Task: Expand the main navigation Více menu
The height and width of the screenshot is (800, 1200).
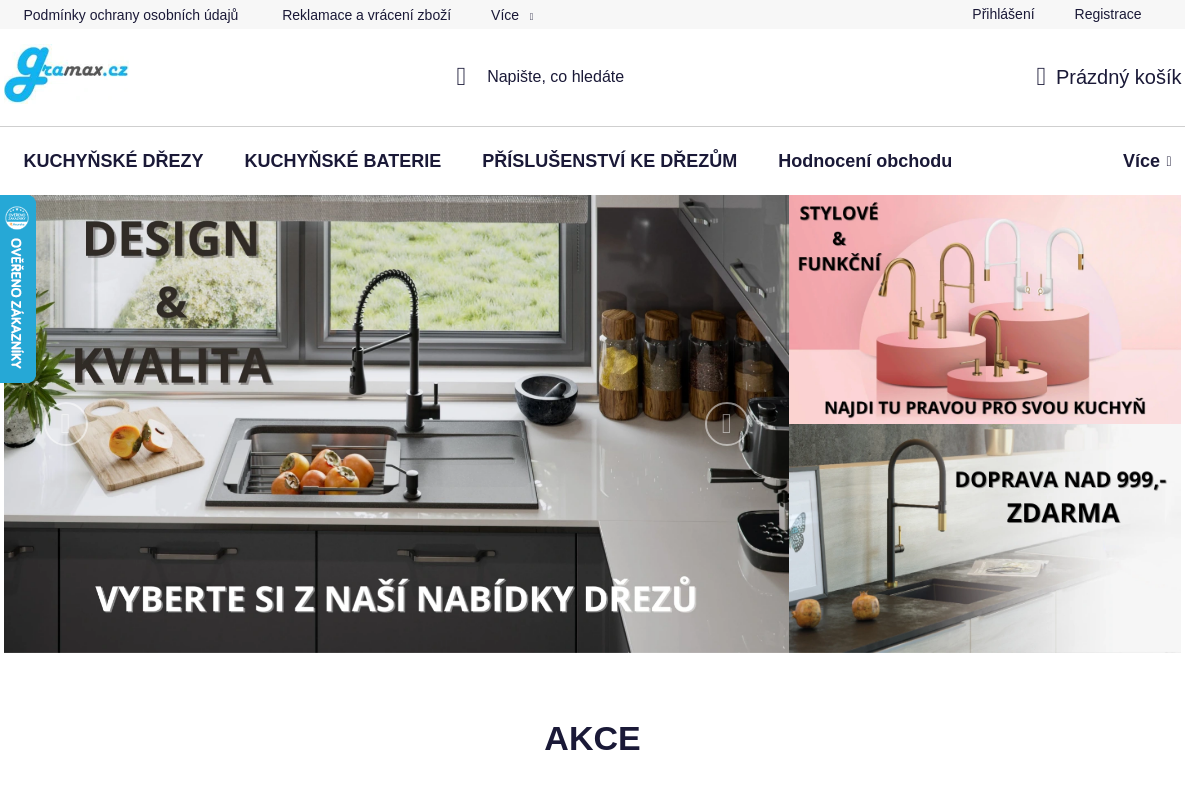Action: click(1147, 161)
